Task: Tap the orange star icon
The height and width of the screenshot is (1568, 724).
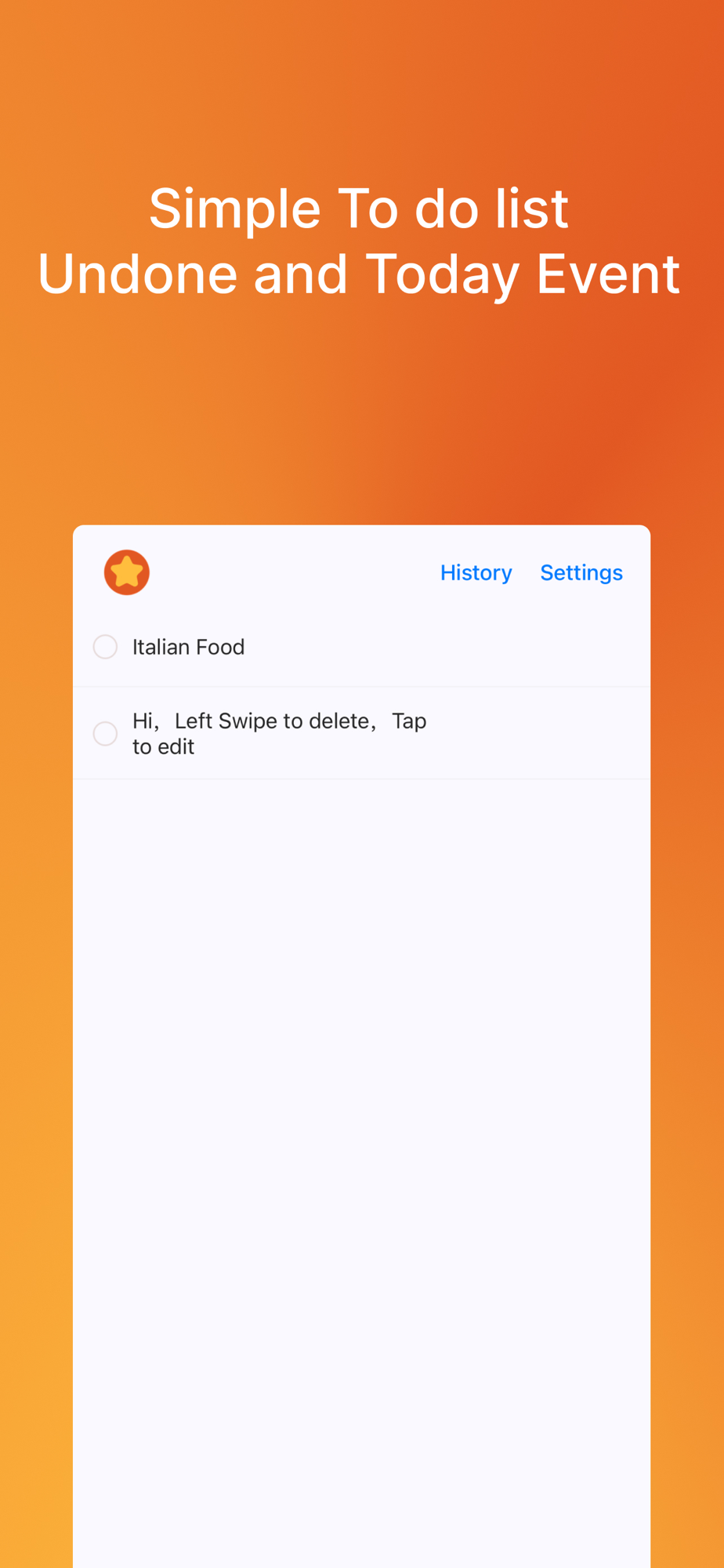Action: [x=127, y=572]
